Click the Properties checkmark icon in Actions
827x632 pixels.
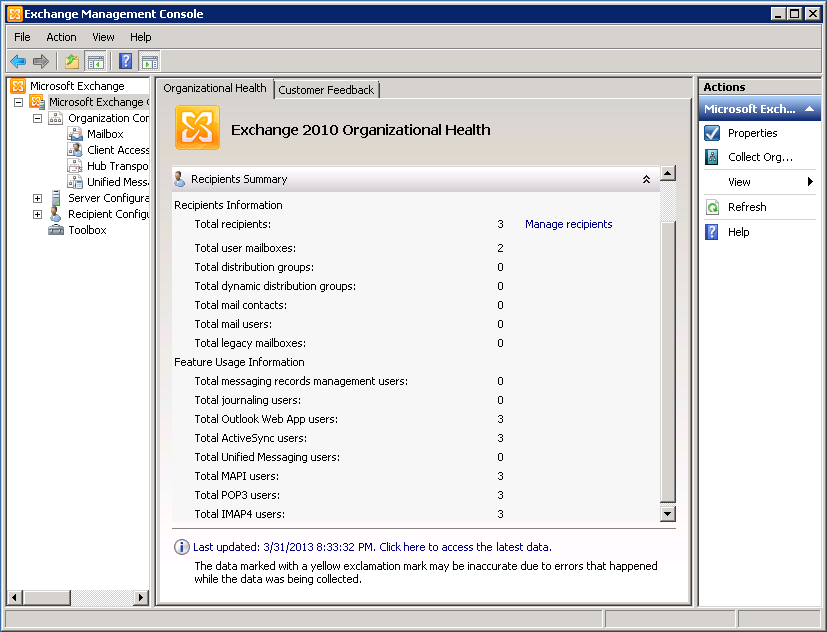(x=712, y=133)
